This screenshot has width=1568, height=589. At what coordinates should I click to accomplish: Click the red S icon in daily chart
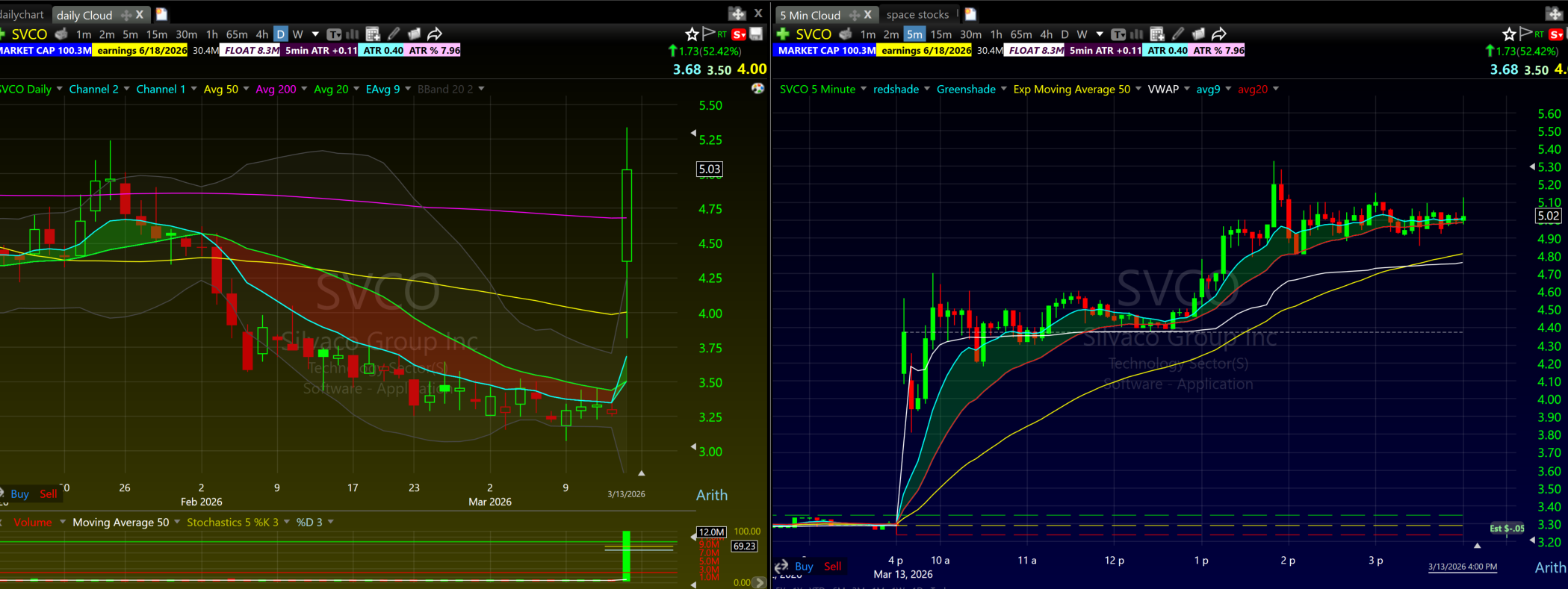pyautogui.click(x=739, y=34)
